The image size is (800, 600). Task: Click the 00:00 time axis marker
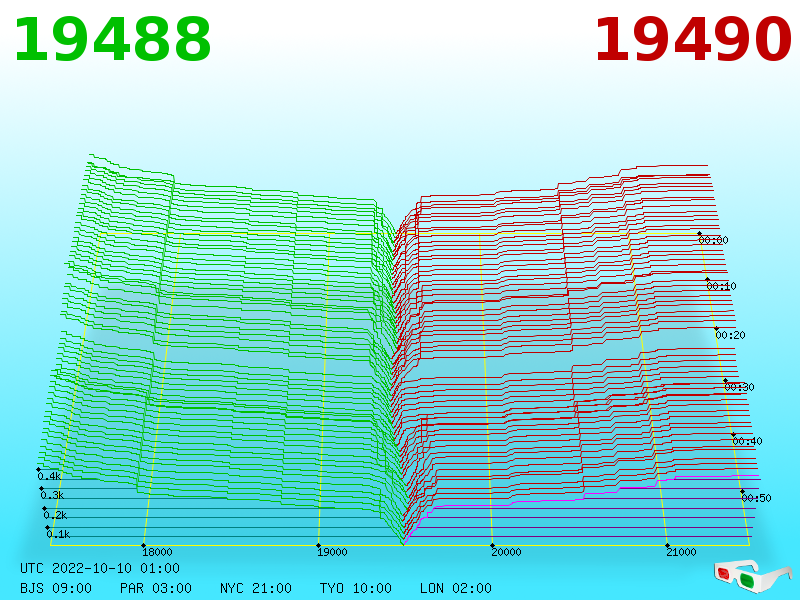pos(713,240)
